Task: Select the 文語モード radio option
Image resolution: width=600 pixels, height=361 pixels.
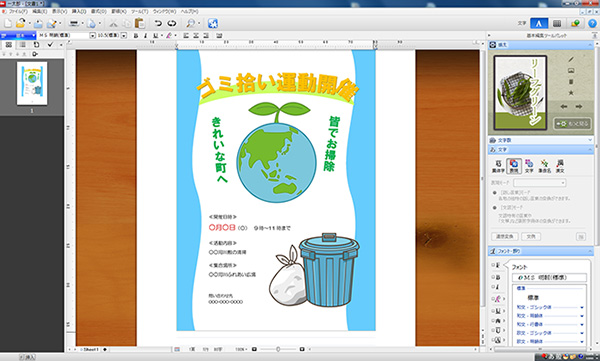Action: tap(495, 208)
